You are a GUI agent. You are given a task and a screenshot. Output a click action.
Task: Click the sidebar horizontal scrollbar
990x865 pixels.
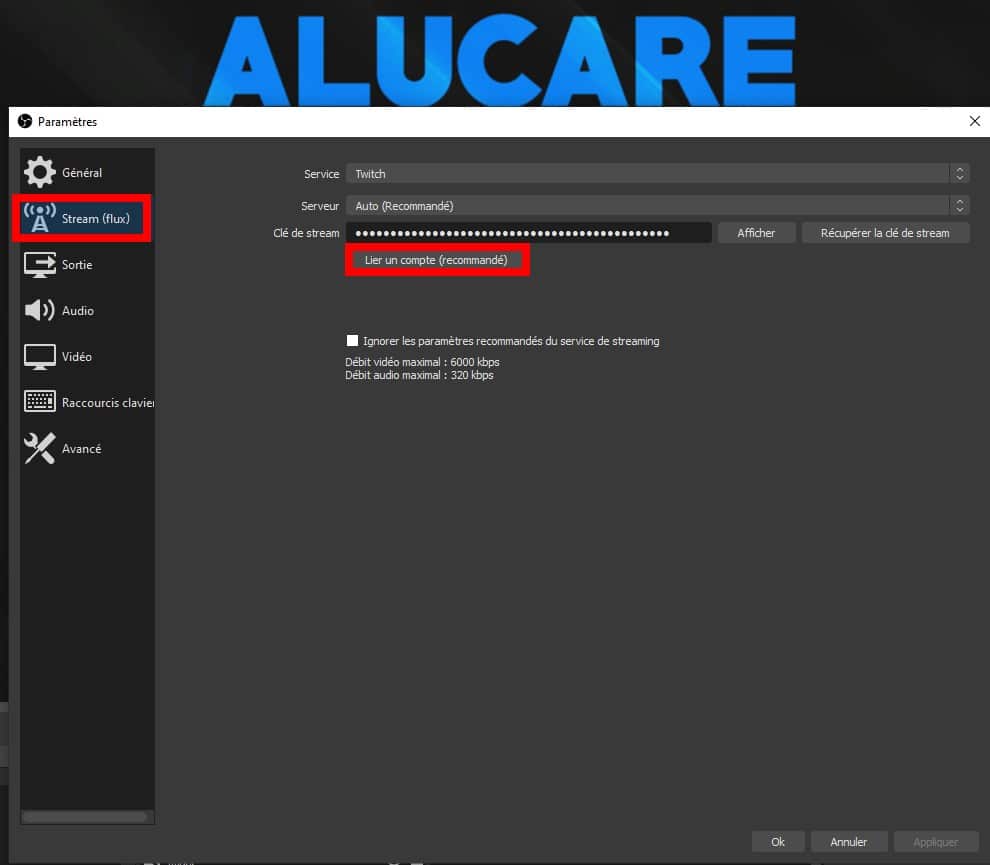point(86,816)
